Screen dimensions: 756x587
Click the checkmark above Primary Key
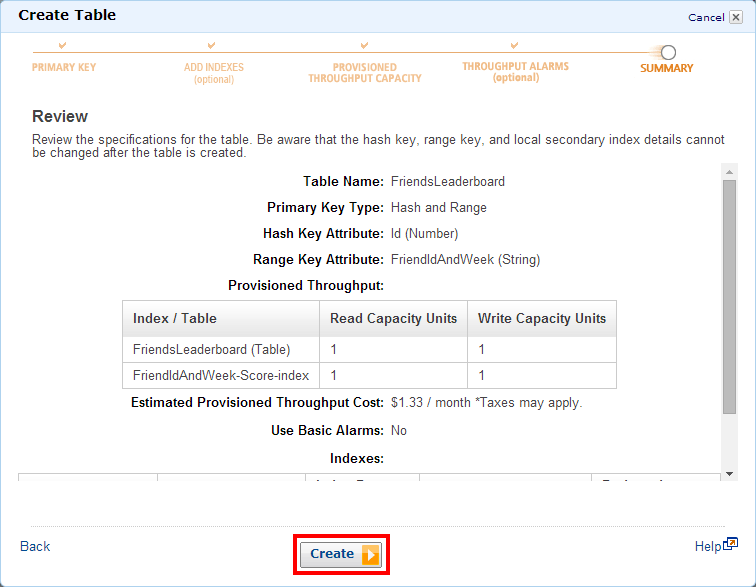point(63,46)
